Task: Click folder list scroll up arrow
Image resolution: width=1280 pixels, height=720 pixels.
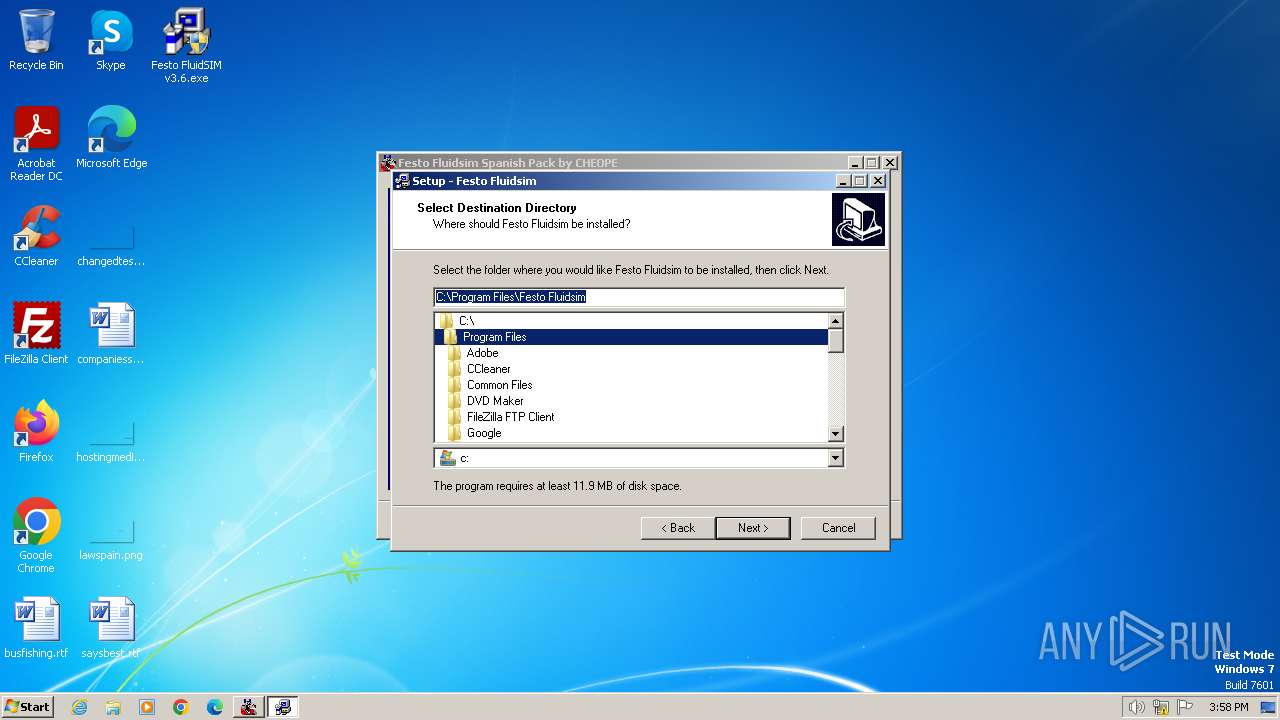Action: [836, 321]
